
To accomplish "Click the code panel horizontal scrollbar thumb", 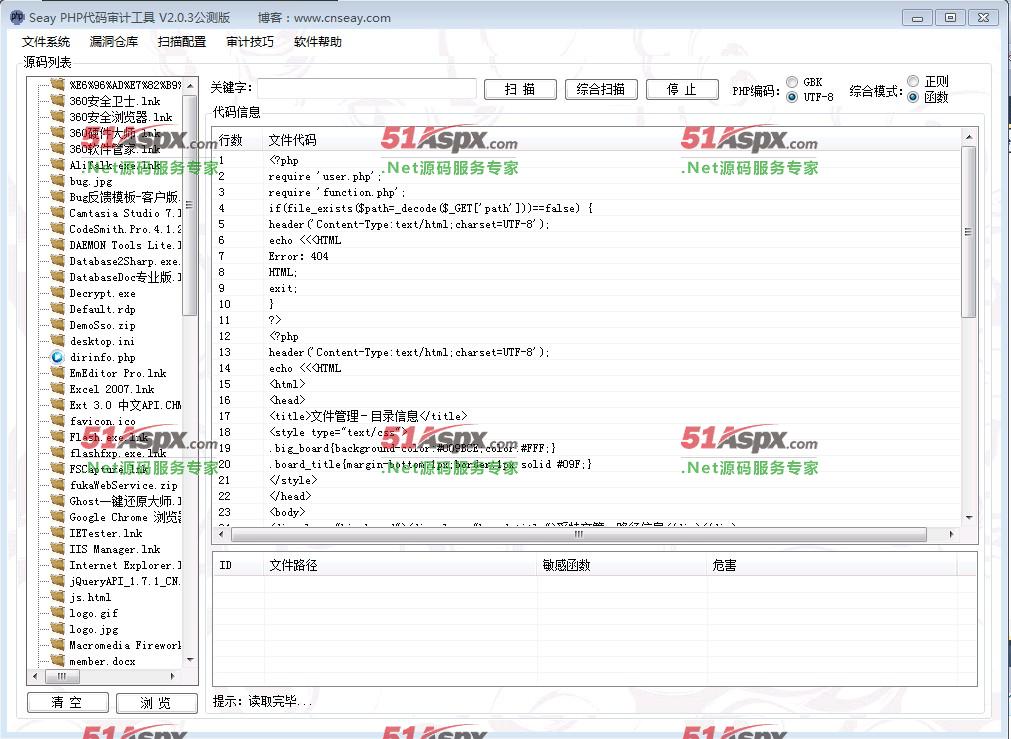I will (x=579, y=535).
